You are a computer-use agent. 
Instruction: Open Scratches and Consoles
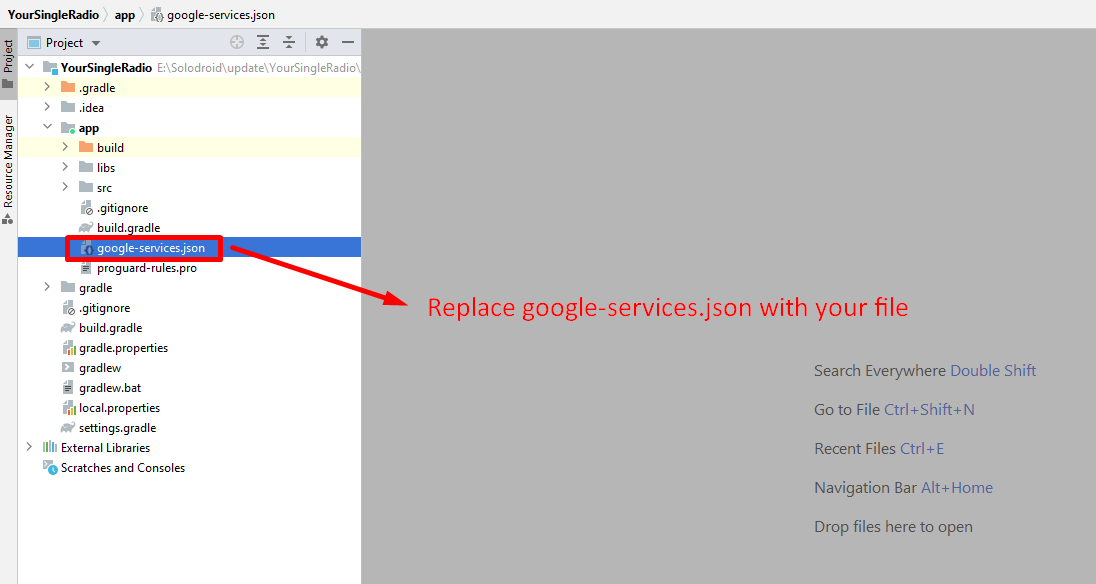122,468
